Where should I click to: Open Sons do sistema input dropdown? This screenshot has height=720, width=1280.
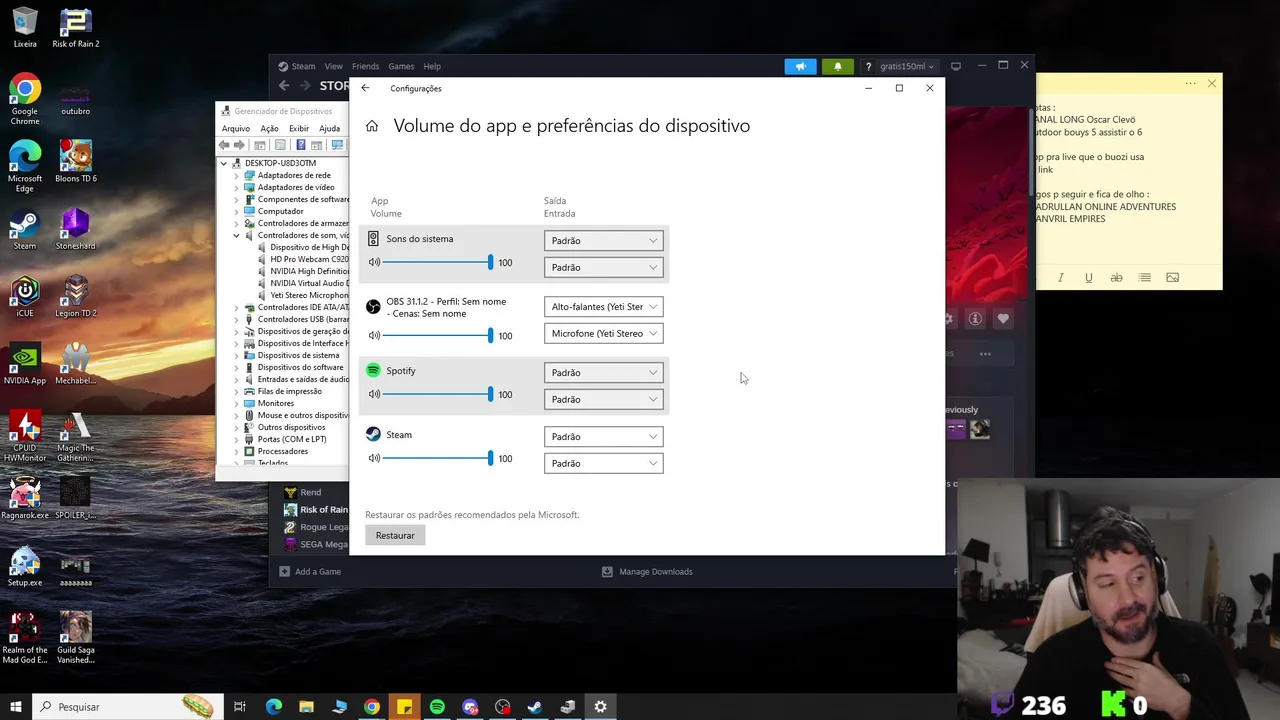[603, 267]
